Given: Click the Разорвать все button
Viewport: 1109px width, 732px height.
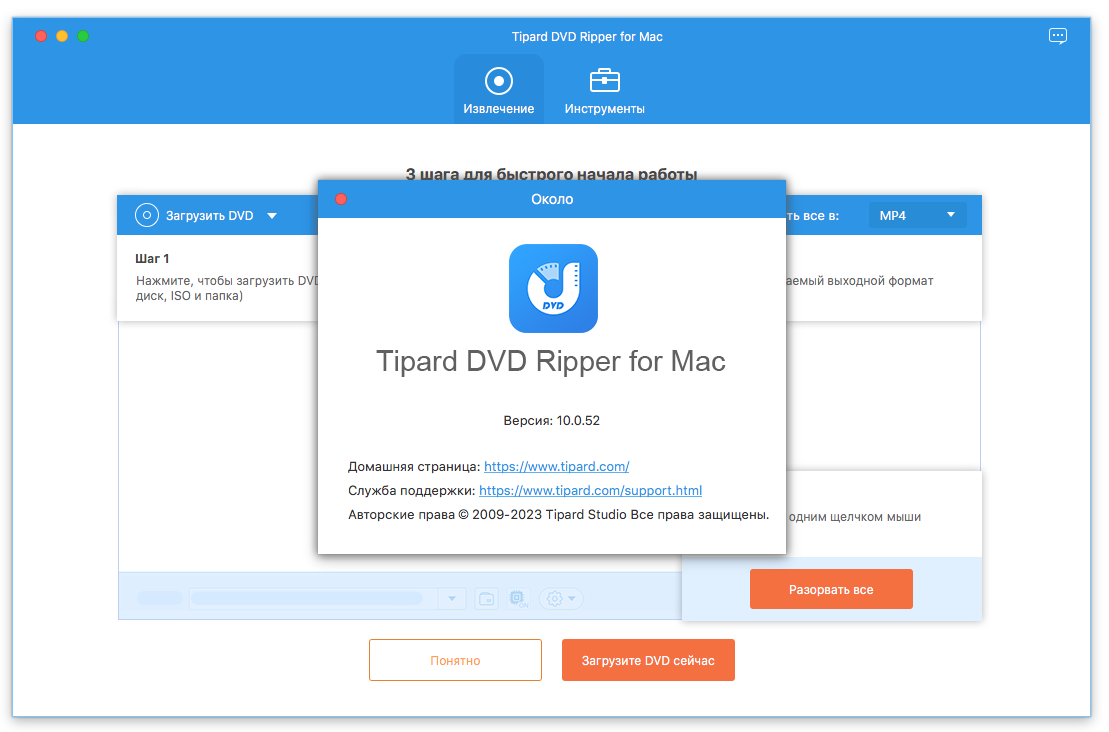Looking at the screenshot, I should [831, 589].
